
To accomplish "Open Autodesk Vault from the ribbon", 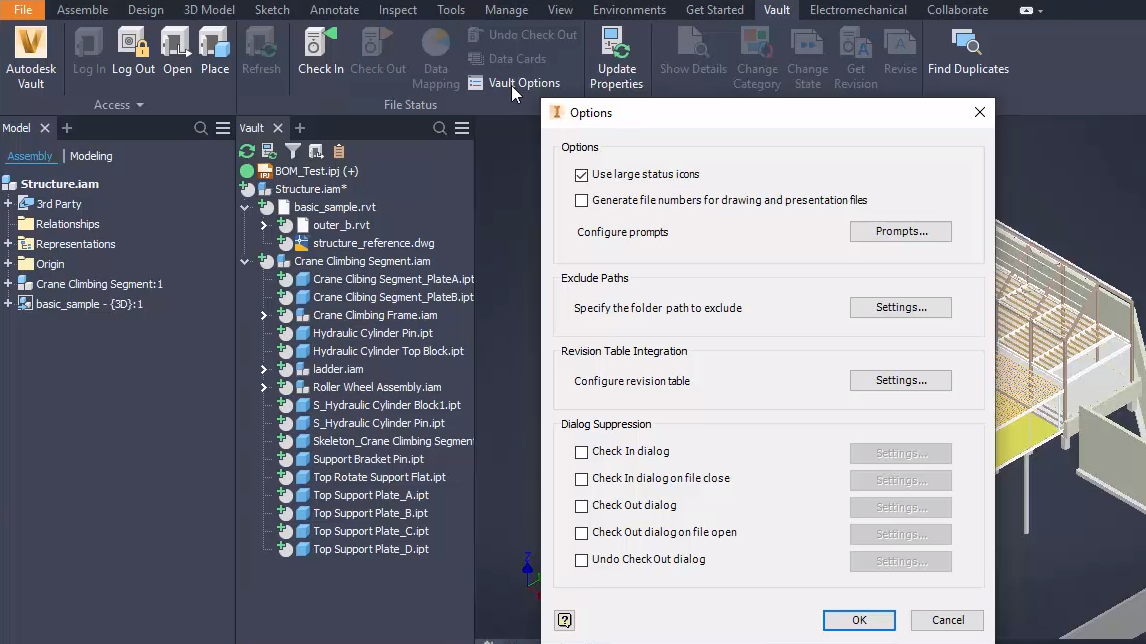I will (x=31, y=58).
